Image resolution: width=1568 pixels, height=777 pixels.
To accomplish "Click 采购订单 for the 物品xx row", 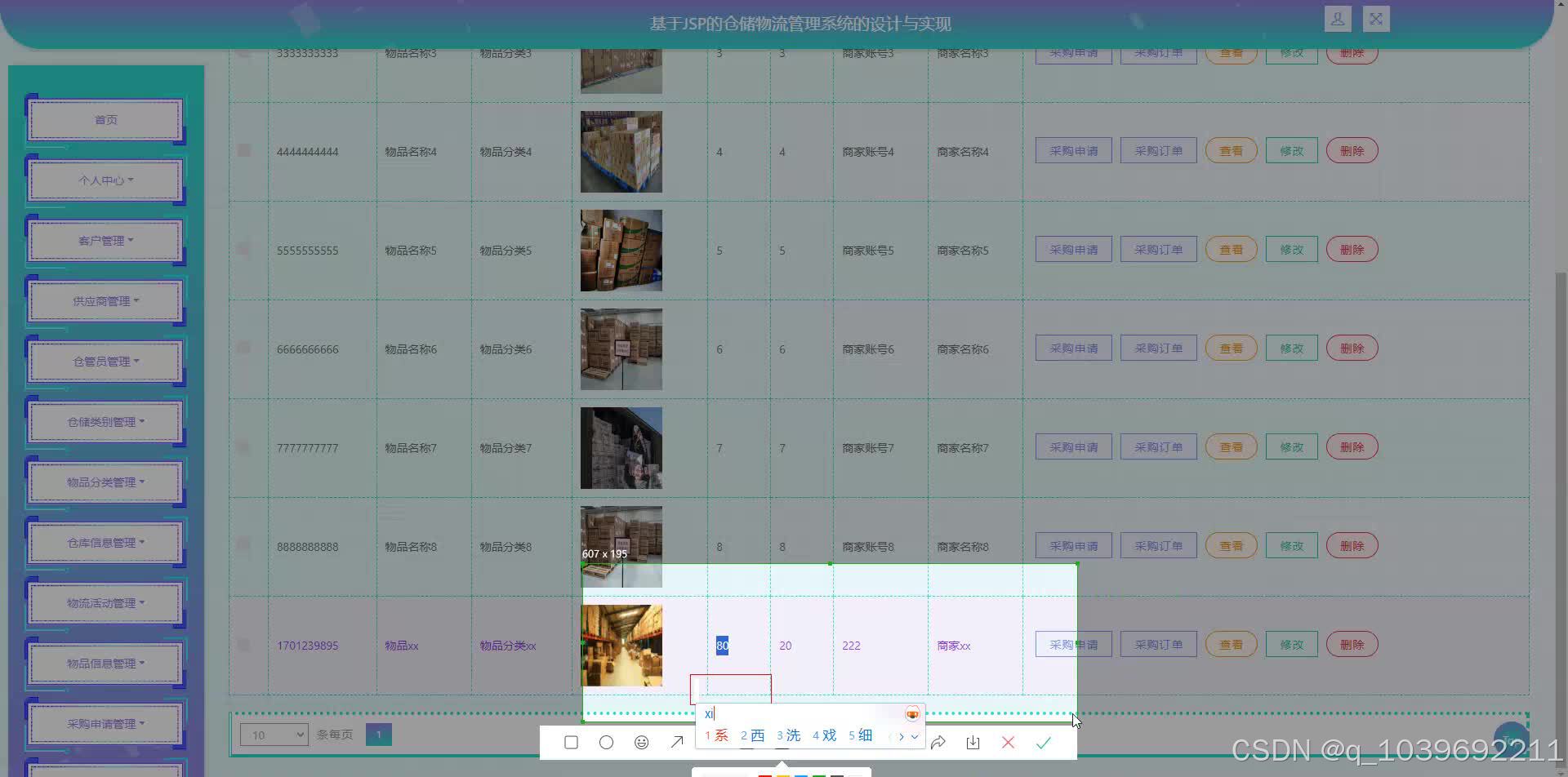I will (x=1158, y=645).
